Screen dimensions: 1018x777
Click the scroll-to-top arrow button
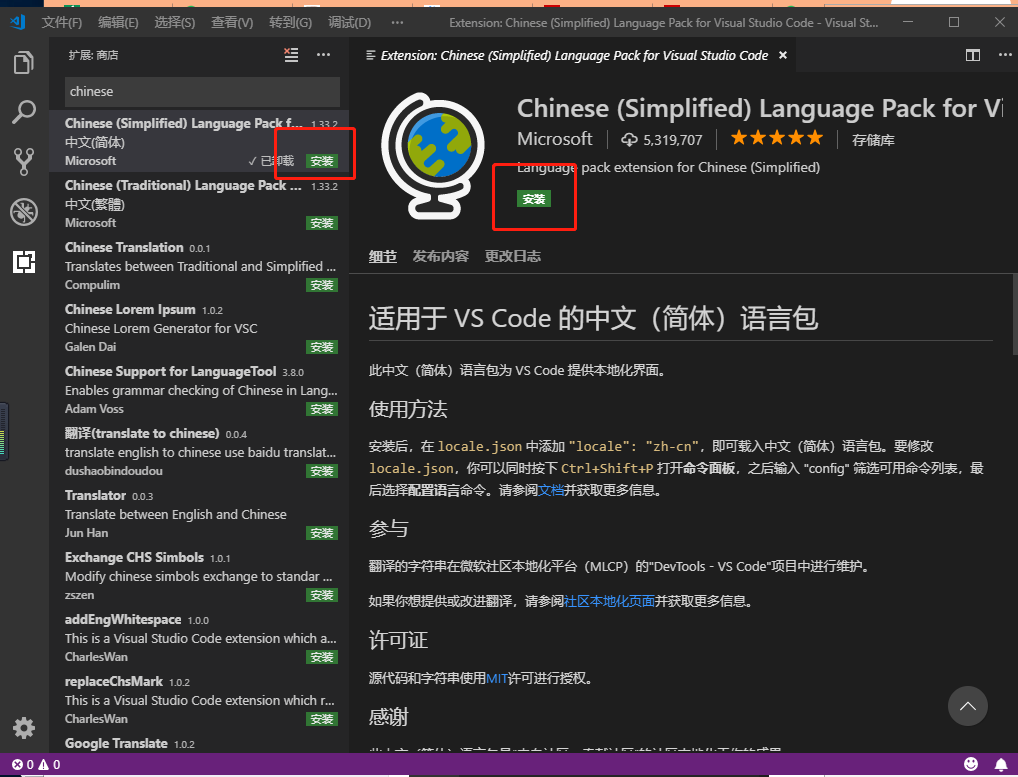tap(967, 706)
